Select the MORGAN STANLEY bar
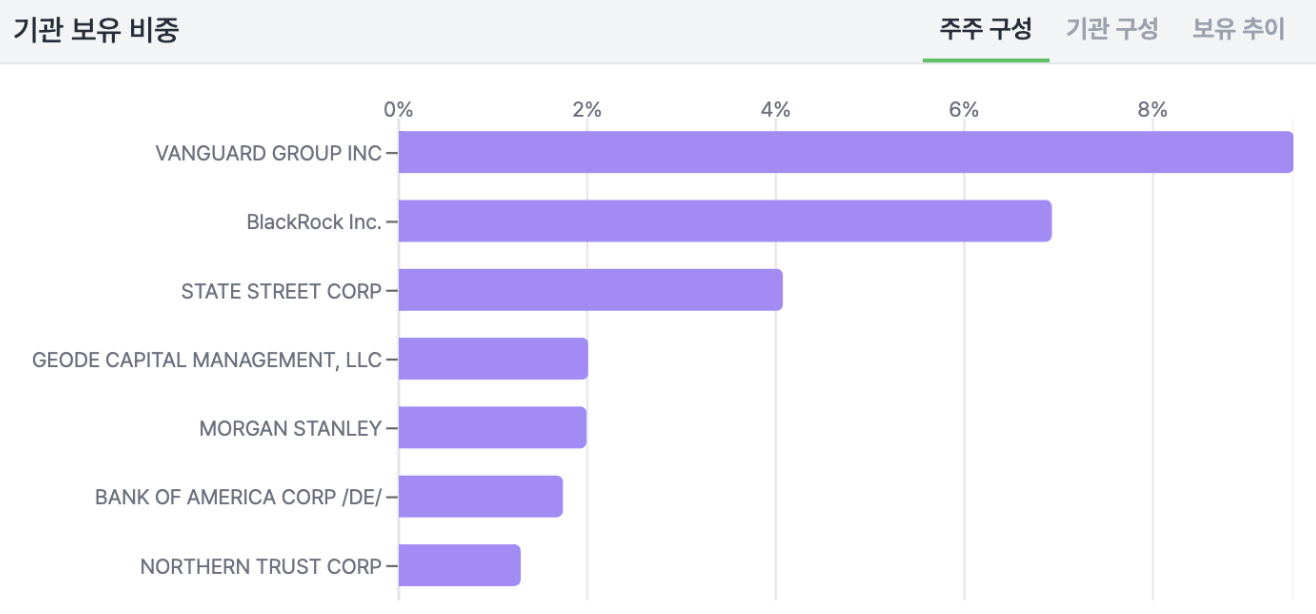1316x614 pixels. click(492, 428)
